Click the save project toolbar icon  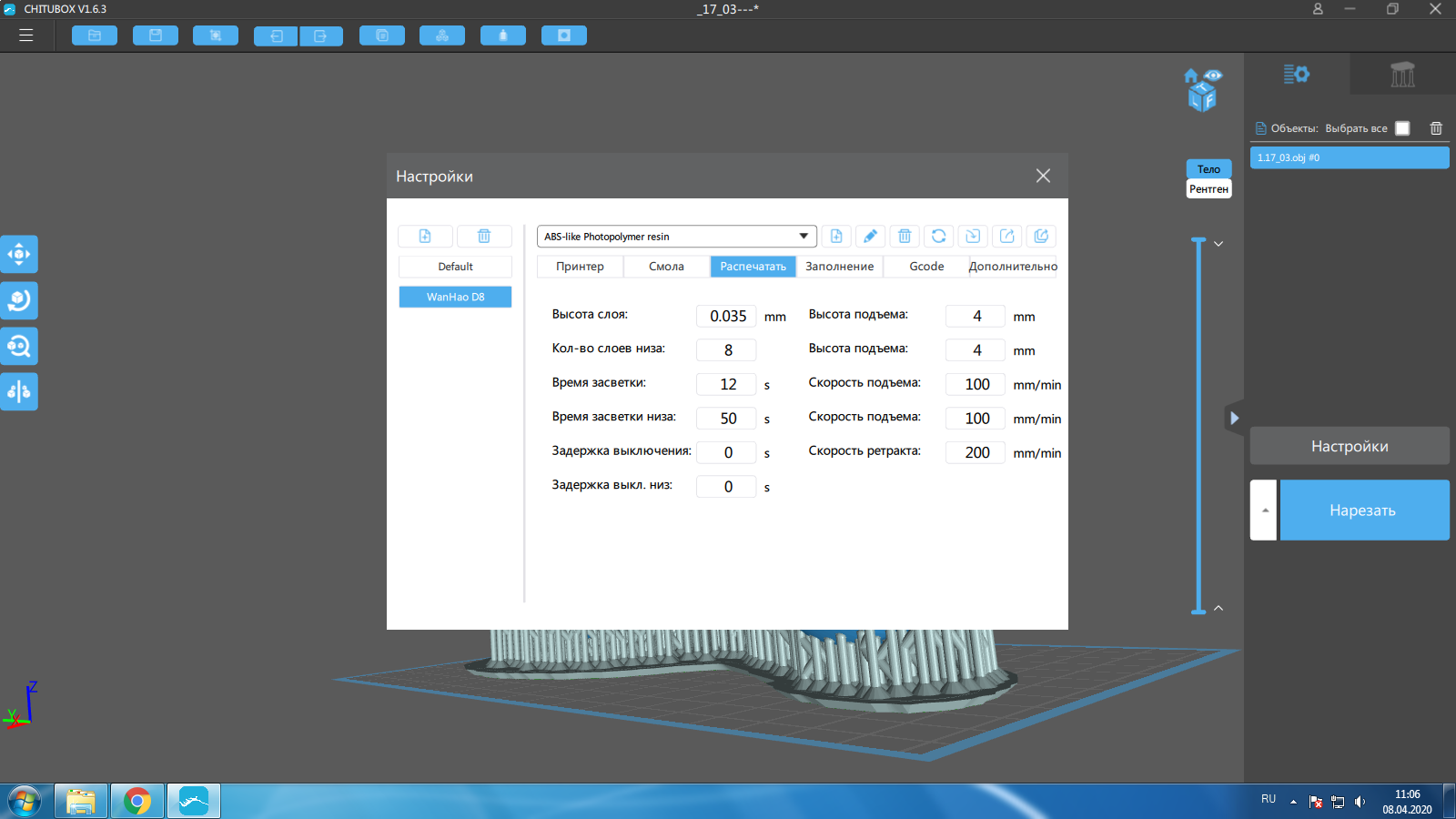tap(156, 35)
